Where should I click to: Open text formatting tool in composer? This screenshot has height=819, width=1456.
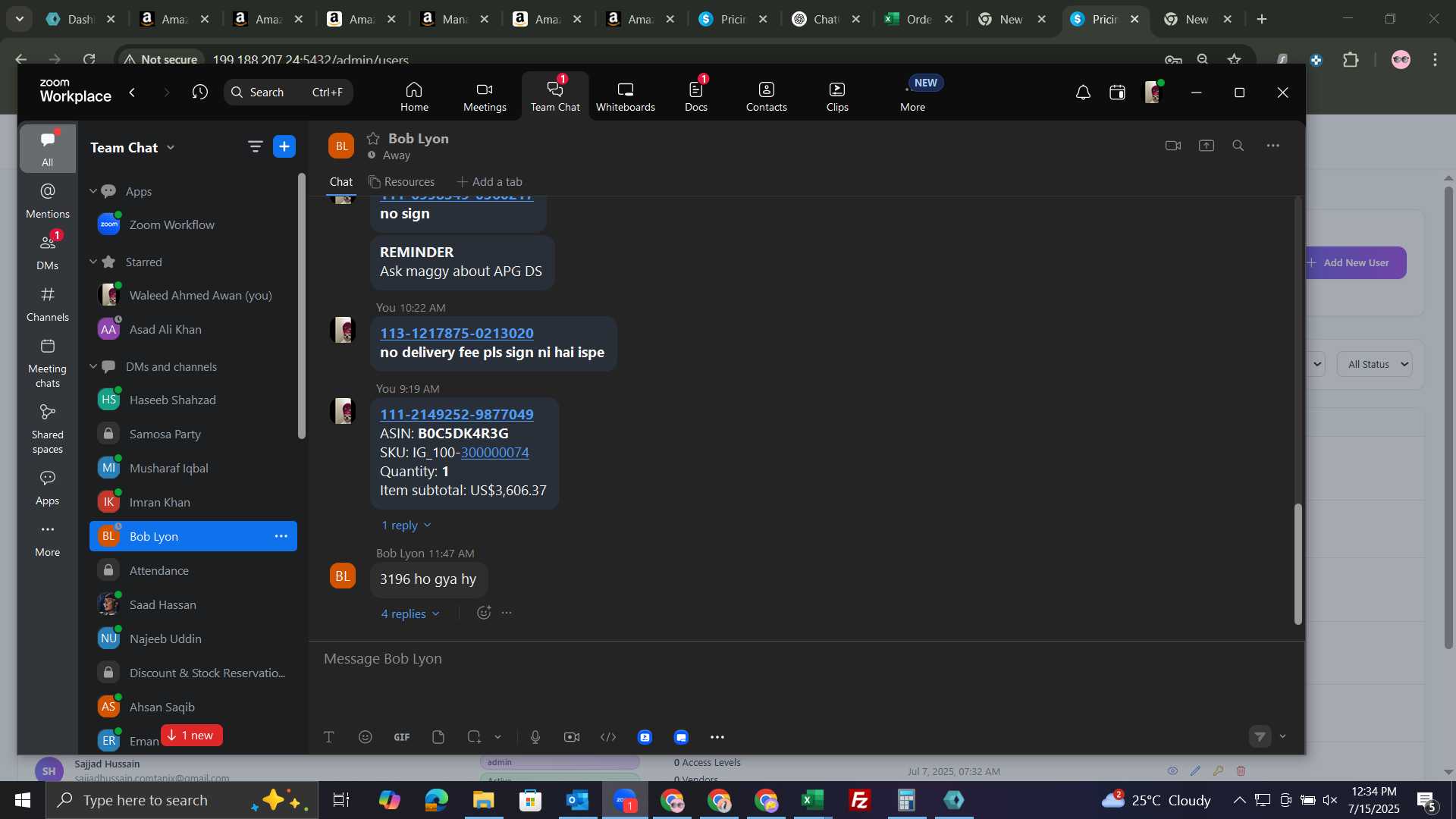(x=329, y=737)
